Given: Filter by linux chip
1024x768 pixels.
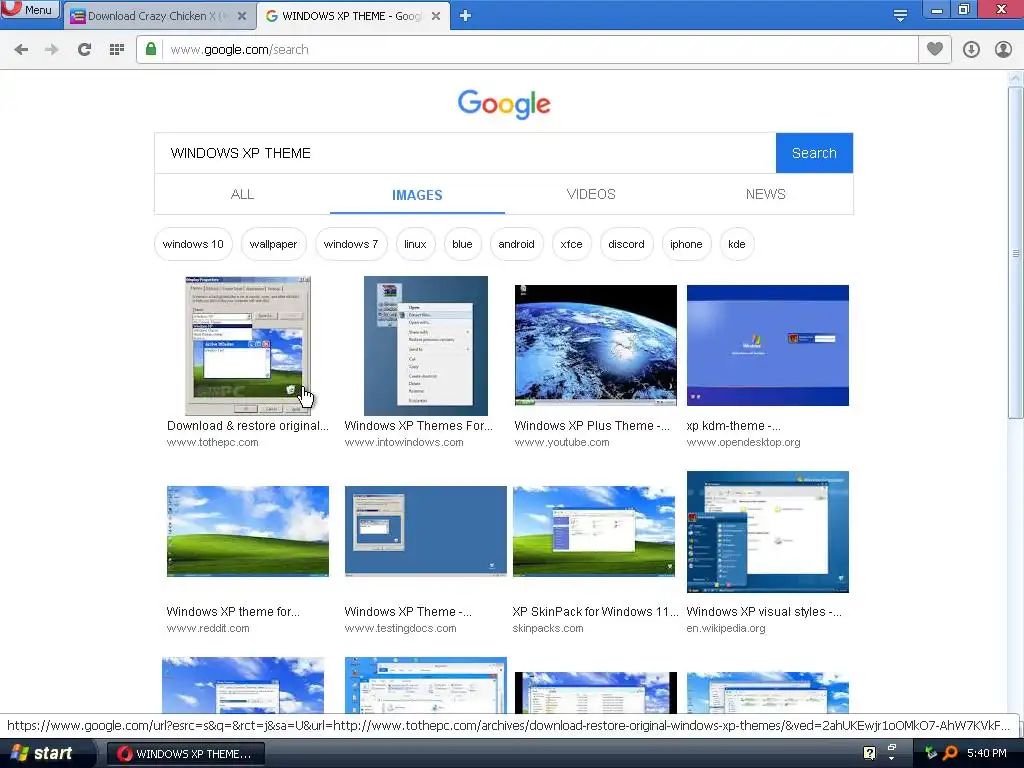Looking at the screenshot, I should pos(415,244).
